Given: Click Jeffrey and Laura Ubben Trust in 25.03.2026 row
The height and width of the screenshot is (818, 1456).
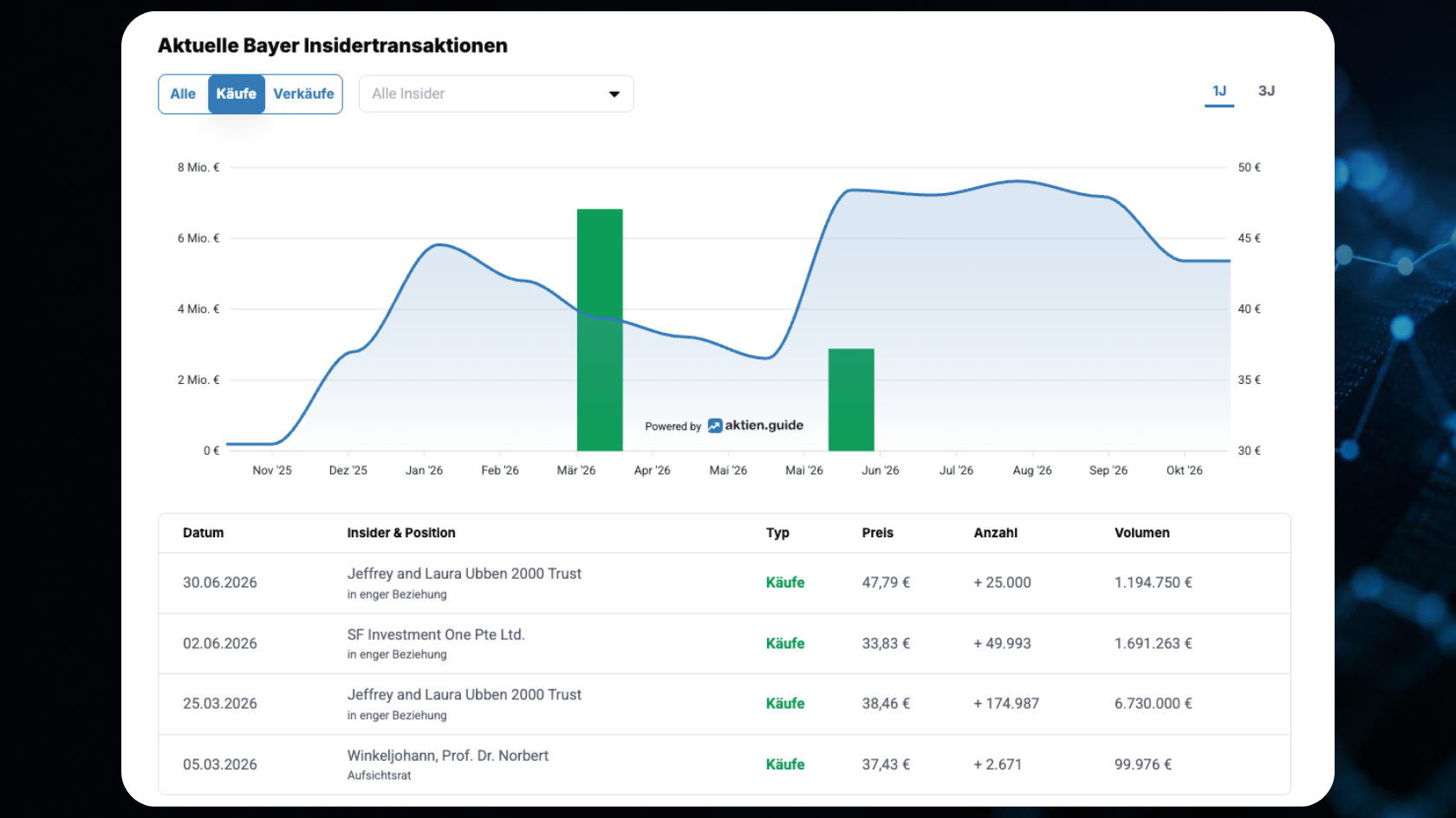Looking at the screenshot, I should tap(465, 695).
